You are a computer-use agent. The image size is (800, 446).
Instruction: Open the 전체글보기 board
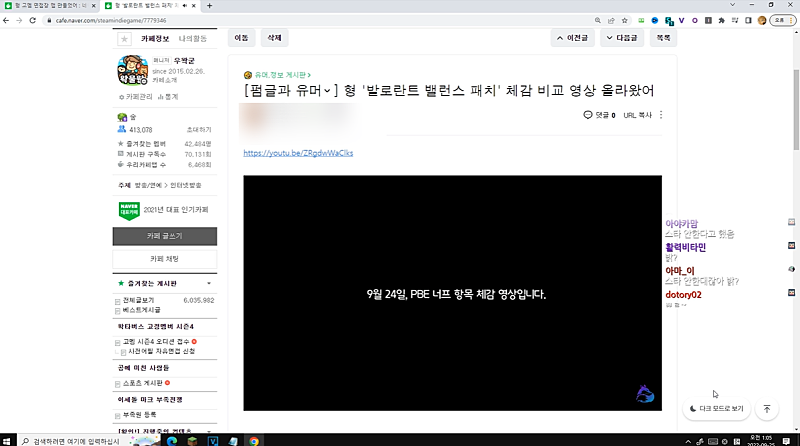[141, 299]
